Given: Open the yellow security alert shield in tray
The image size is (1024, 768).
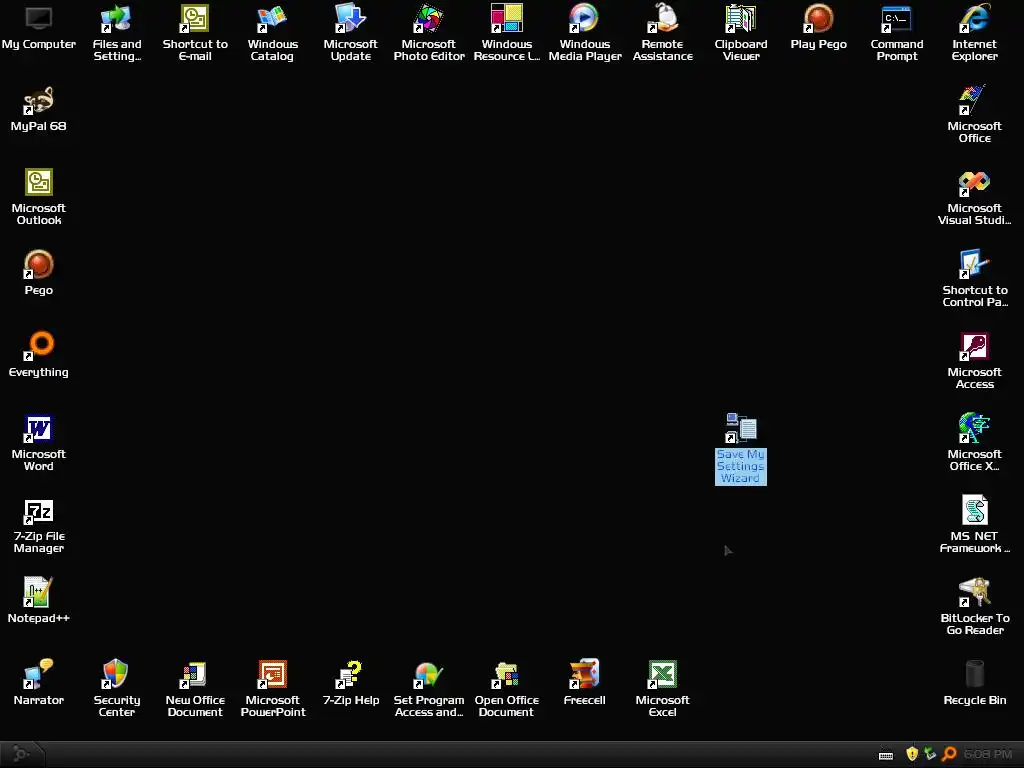Looking at the screenshot, I should pyautogui.click(x=912, y=754).
